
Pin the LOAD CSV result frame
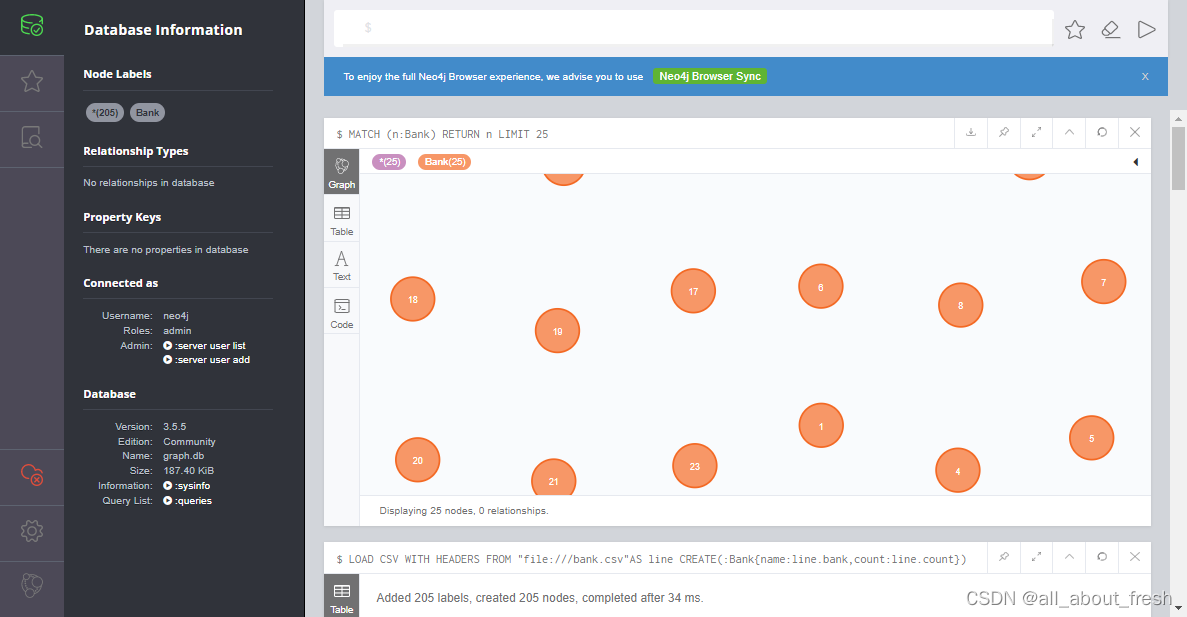point(1004,557)
